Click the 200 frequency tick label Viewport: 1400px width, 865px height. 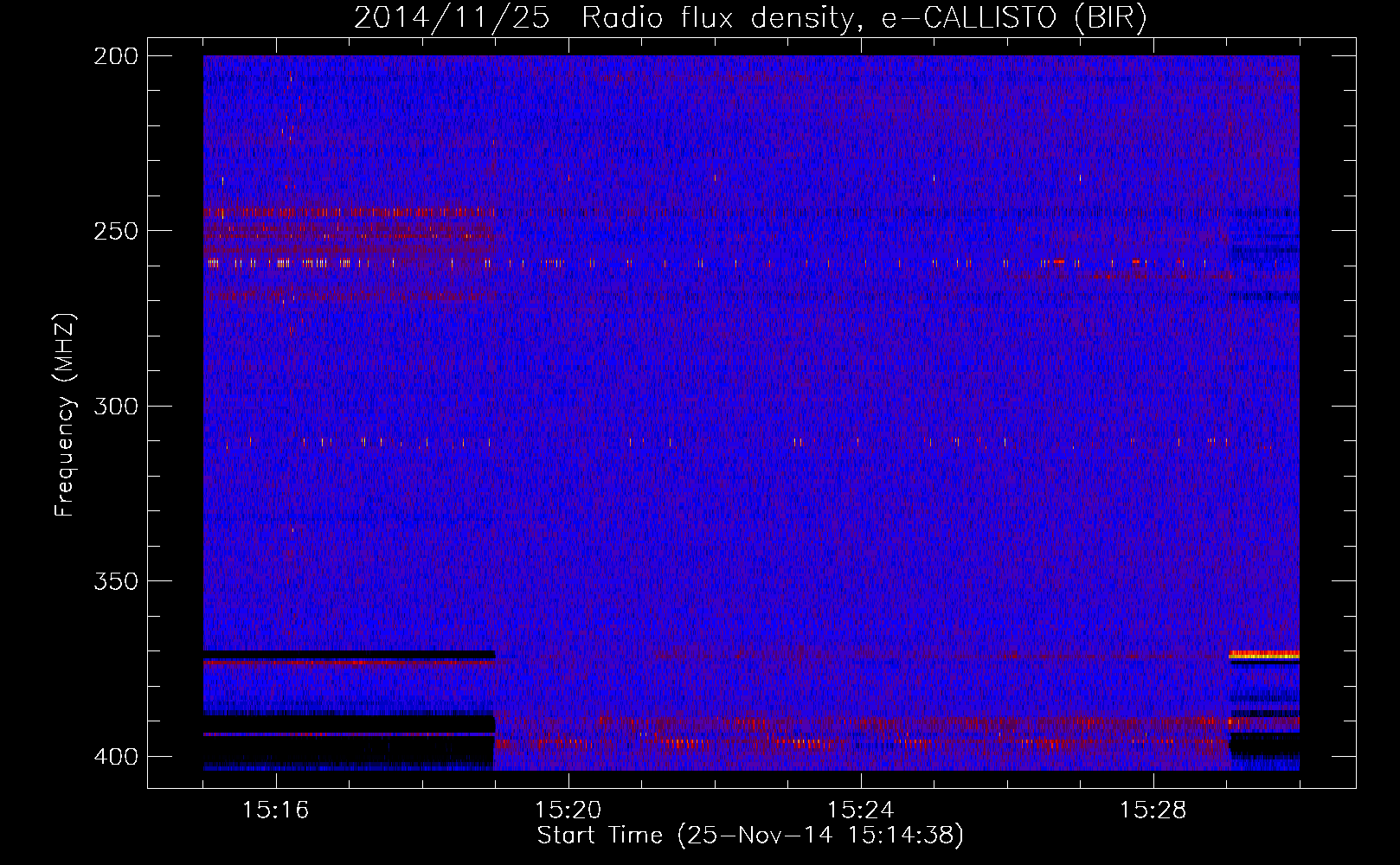[115, 56]
